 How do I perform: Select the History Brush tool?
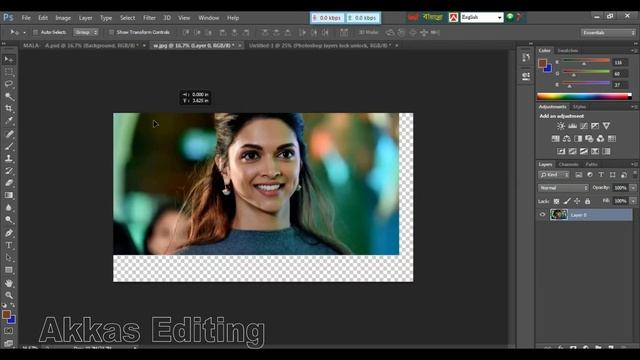[9, 171]
